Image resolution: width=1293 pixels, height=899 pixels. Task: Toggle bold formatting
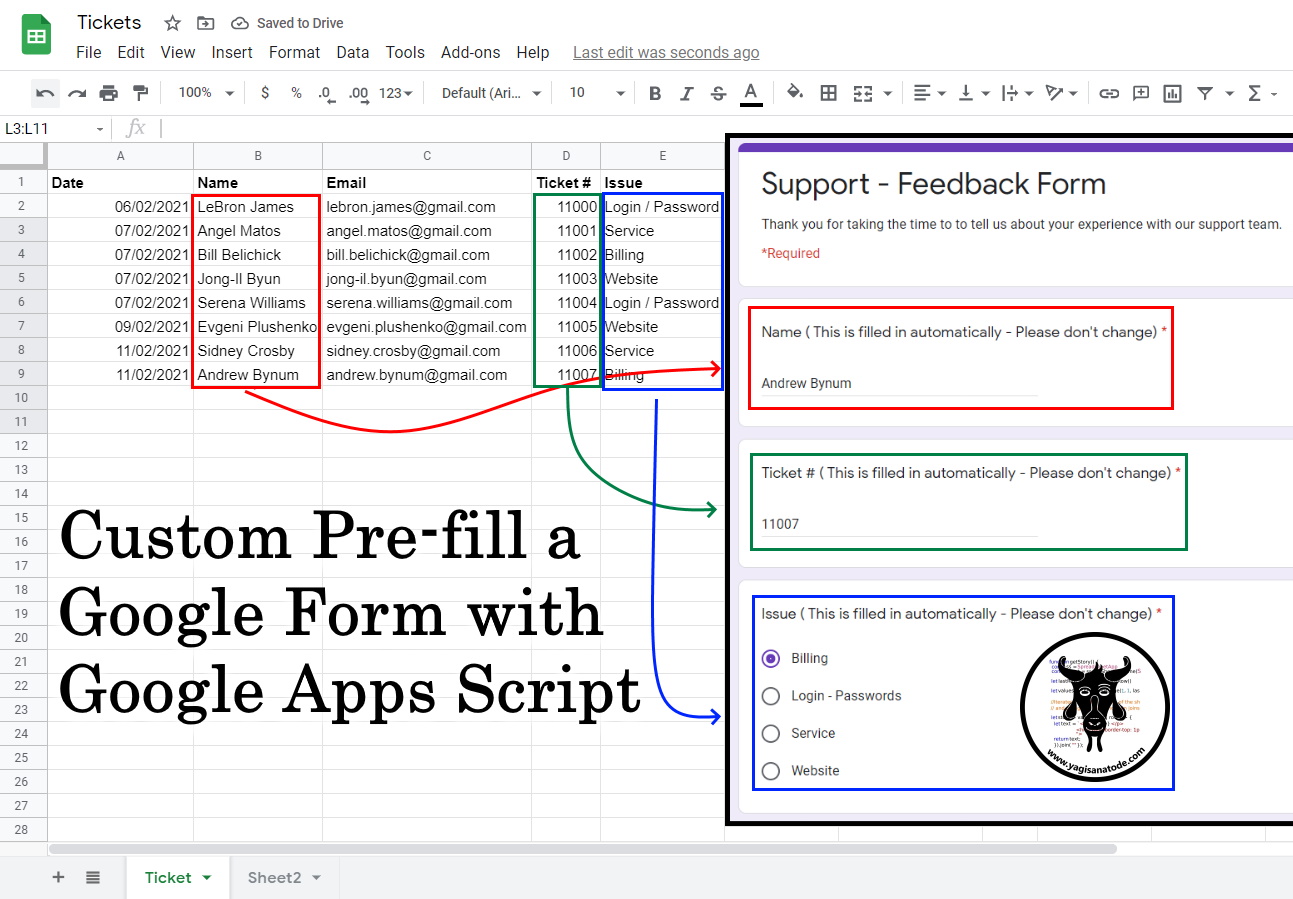pyautogui.click(x=655, y=93)
